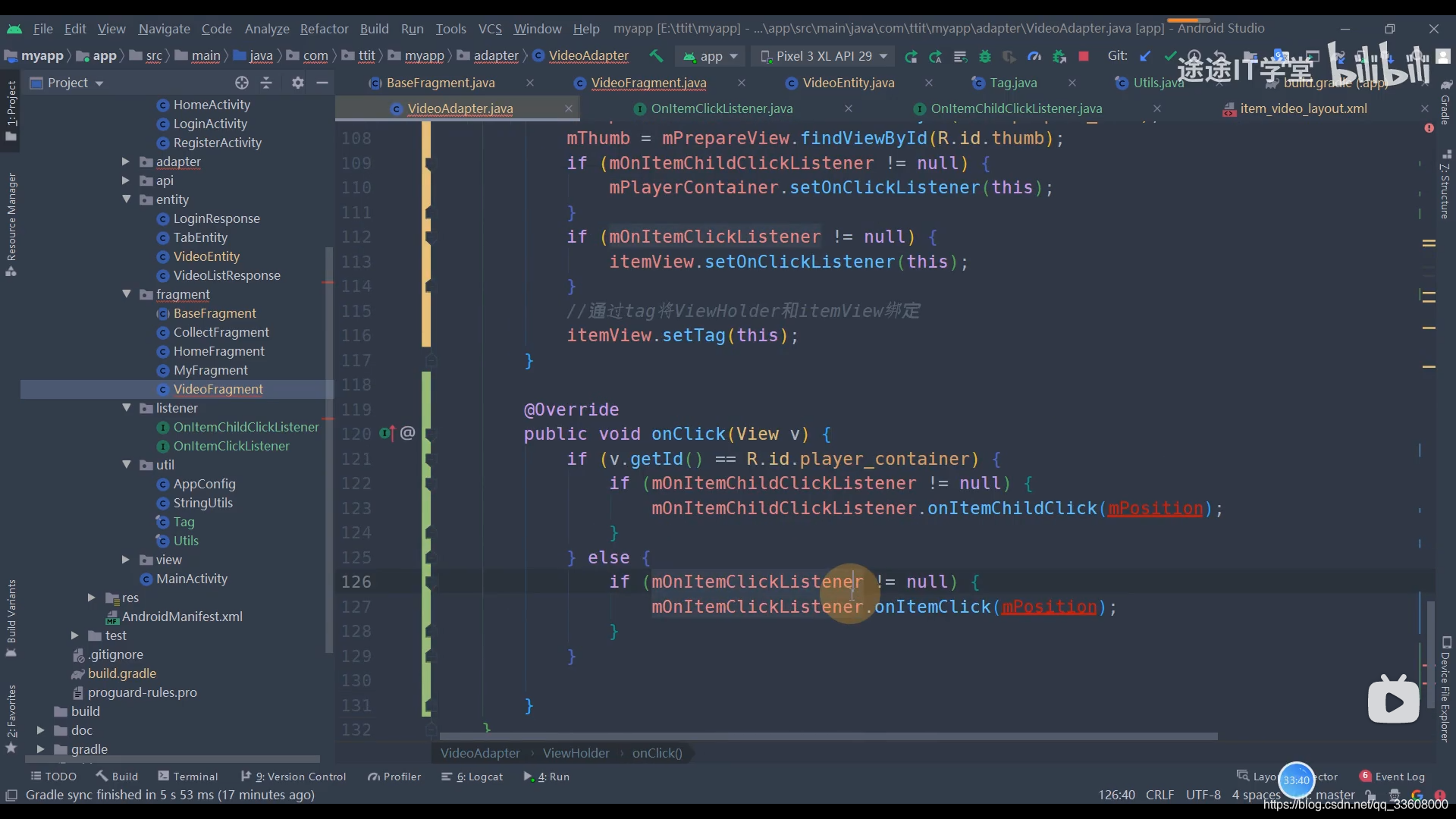Close the VideoFragment.java tab
This screenshot has width=1456, height=819.
[x=742, y=83]
